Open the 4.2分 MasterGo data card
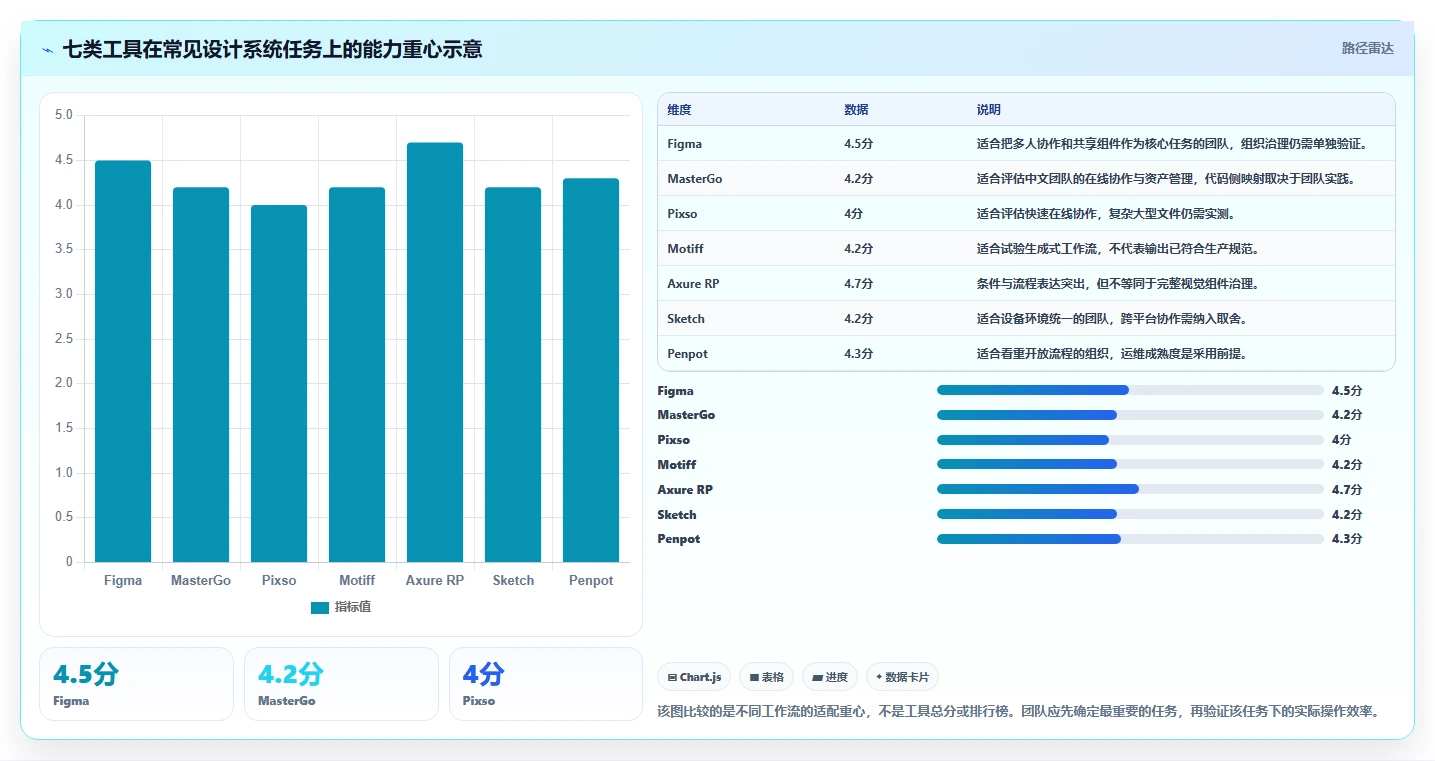 [x=341, y=684]
